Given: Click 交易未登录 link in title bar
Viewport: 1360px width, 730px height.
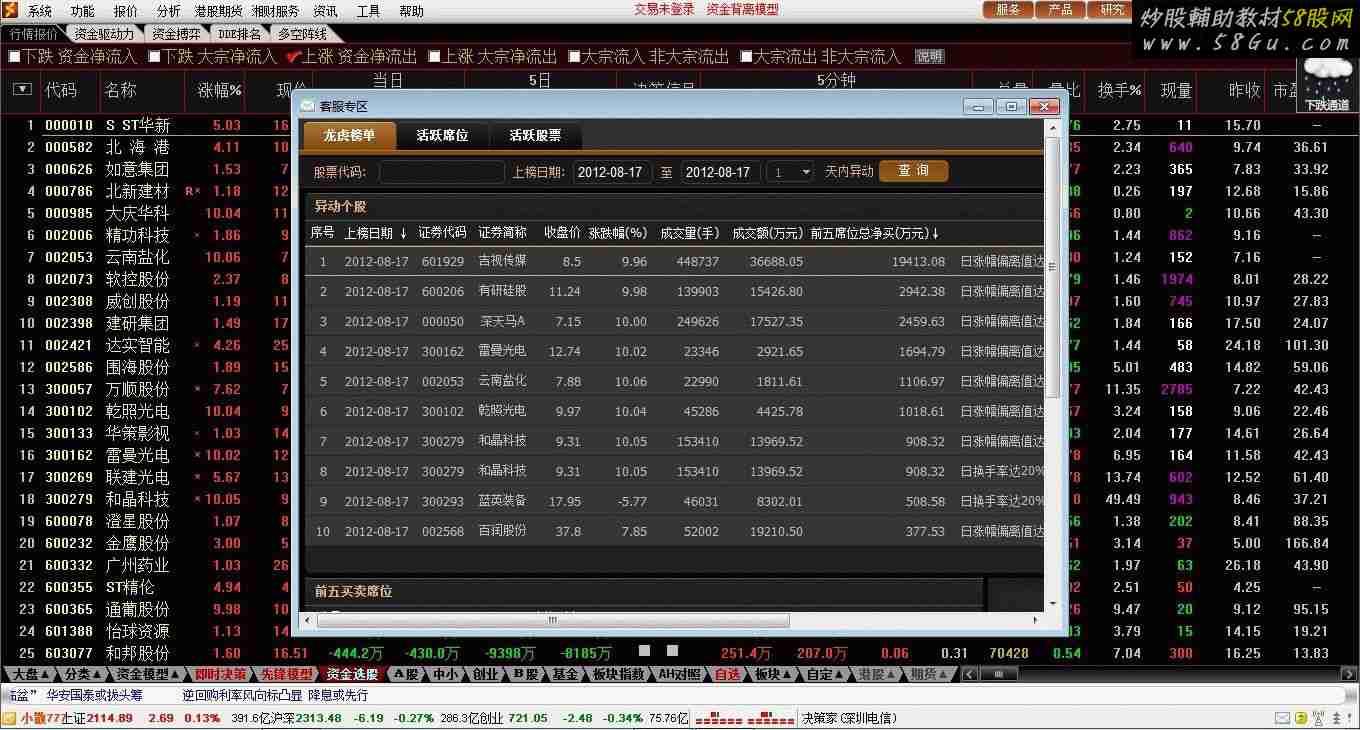Looking at the screenshot, I should (664, 10).
